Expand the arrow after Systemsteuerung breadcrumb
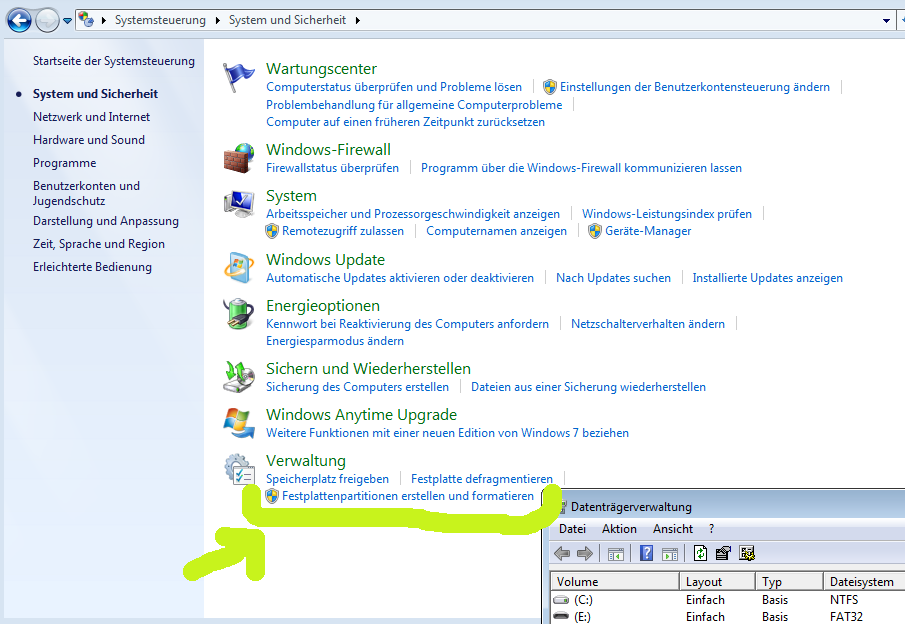 (x=218, y=20)
